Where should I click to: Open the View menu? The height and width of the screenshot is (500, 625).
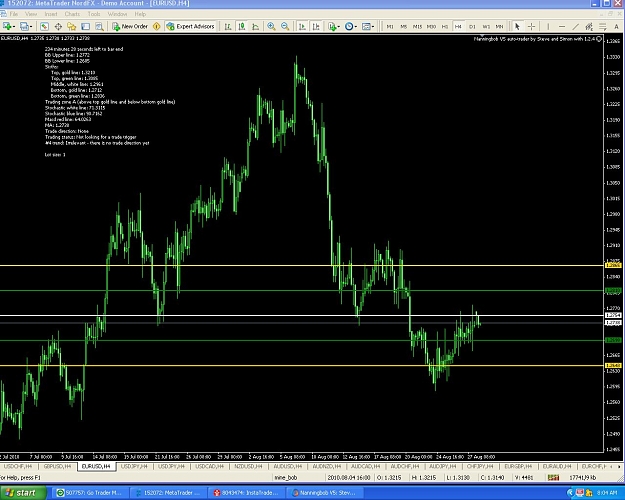pos(31,14)
